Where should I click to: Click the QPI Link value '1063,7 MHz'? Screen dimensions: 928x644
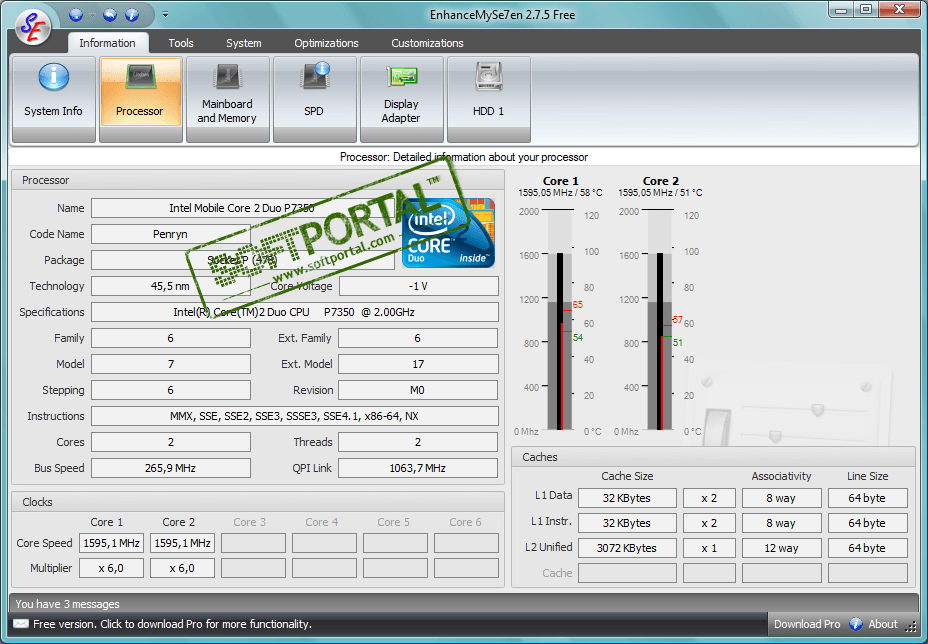click(x=418, y=468)
